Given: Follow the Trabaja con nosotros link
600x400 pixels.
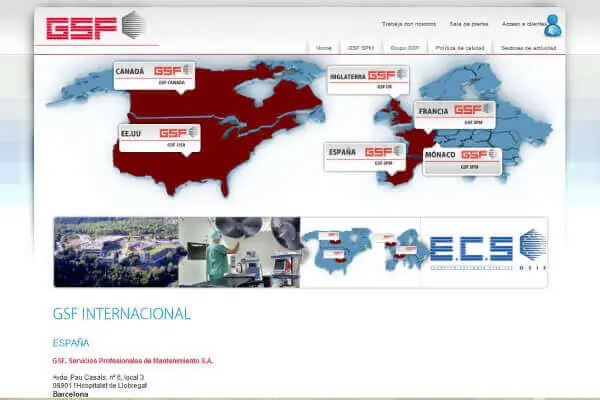Looking at the screenshot, I should coord(408,23).
